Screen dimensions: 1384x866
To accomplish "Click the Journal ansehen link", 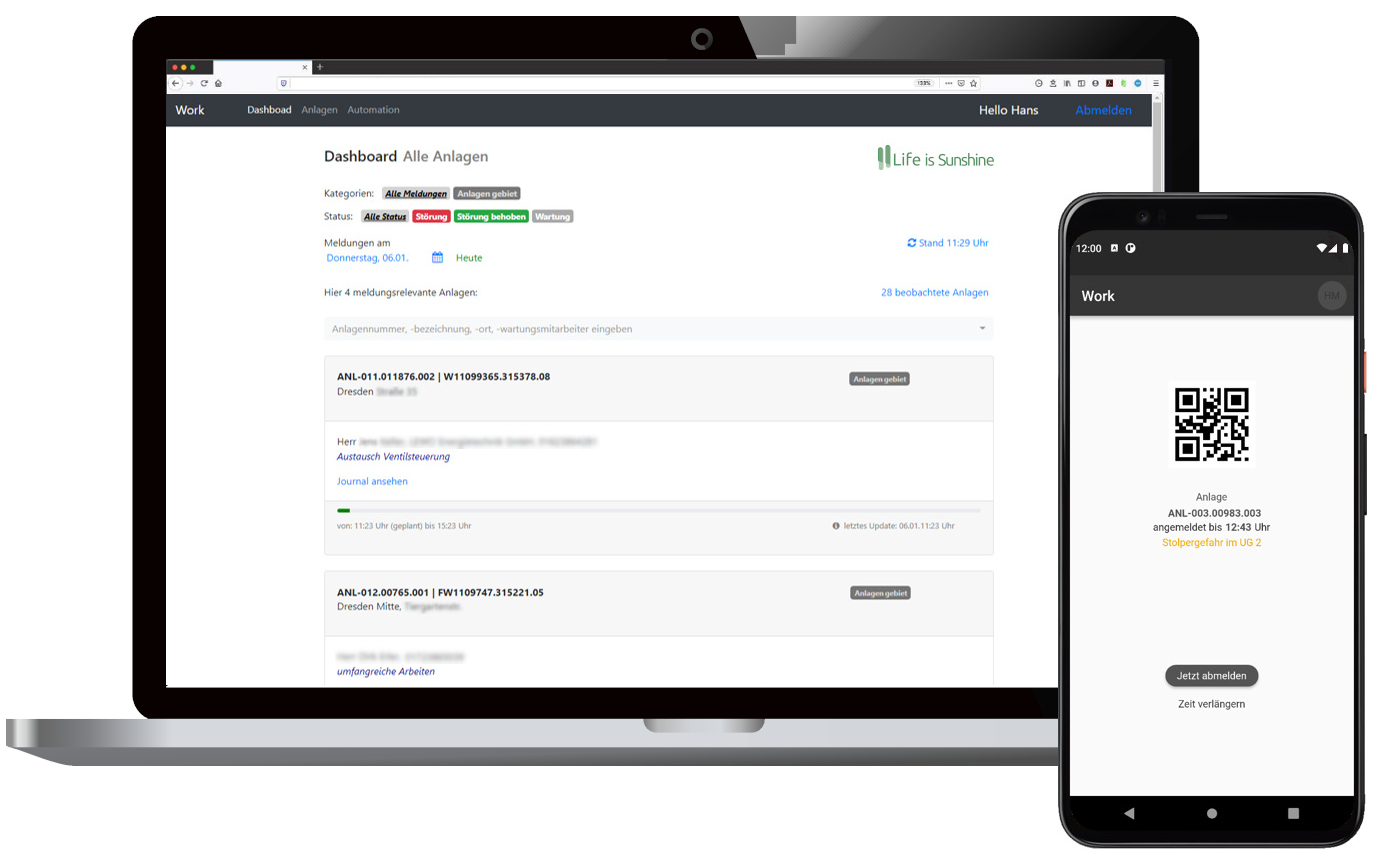I will (x=372, y=481).
